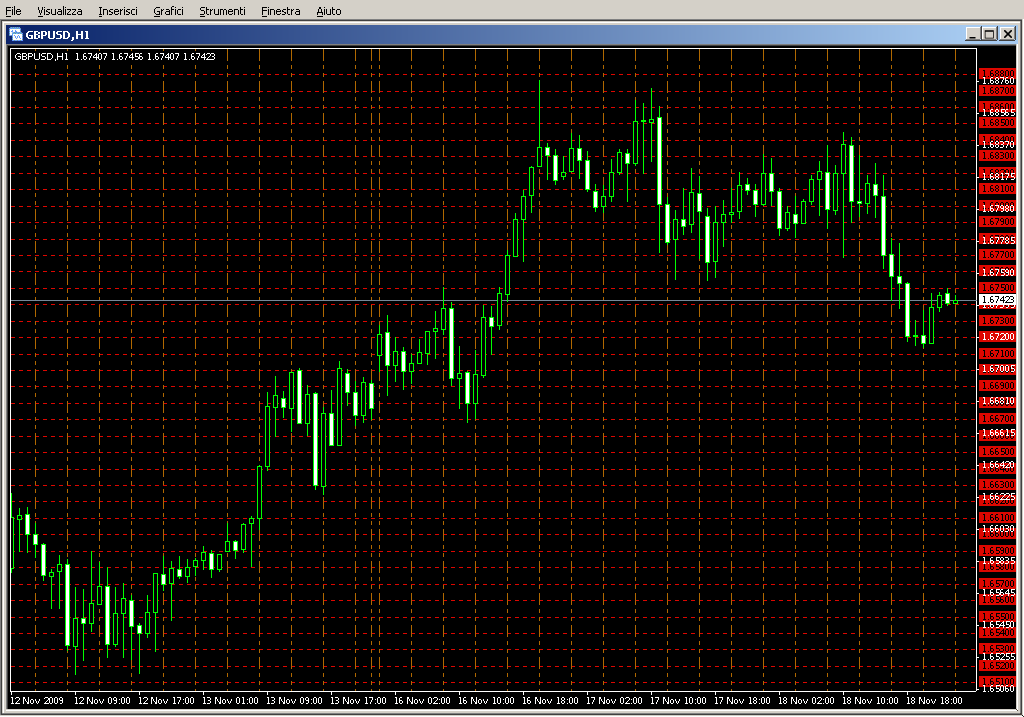Click the '17 Nov 10:00' time label
This screenshot has height=717, width=1024.
click(x=678, y=700)
